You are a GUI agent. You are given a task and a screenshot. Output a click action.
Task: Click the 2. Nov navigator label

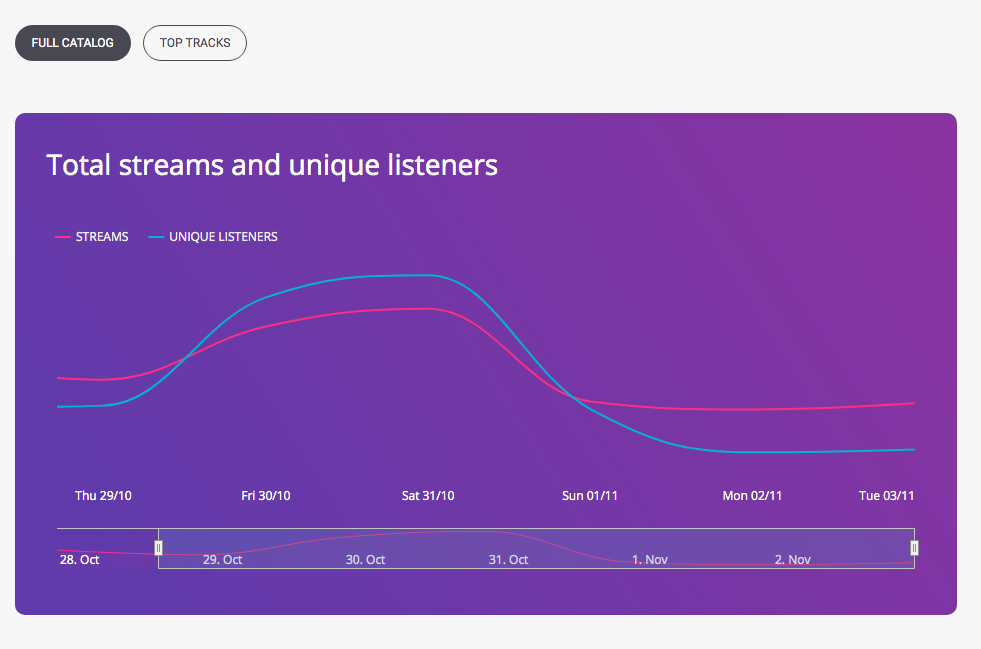click(793, 560)
